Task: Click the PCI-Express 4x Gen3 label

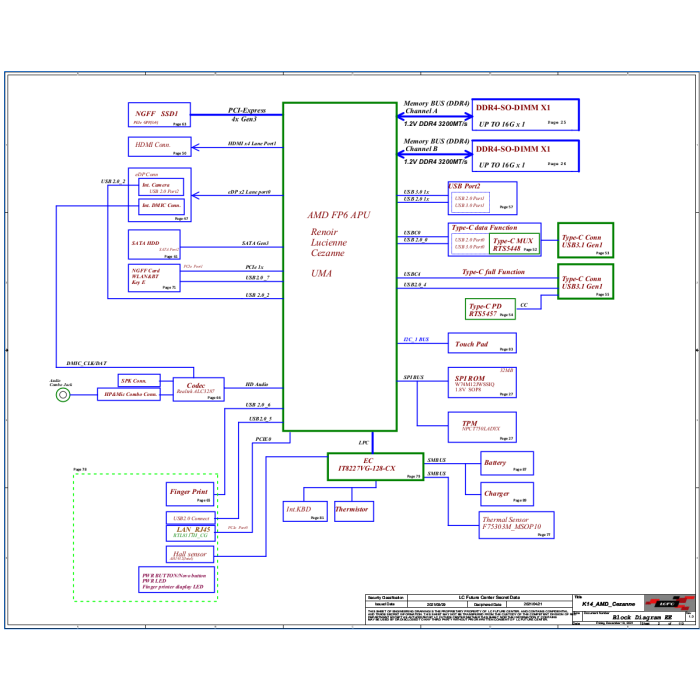Action: [x=246, y=114]
